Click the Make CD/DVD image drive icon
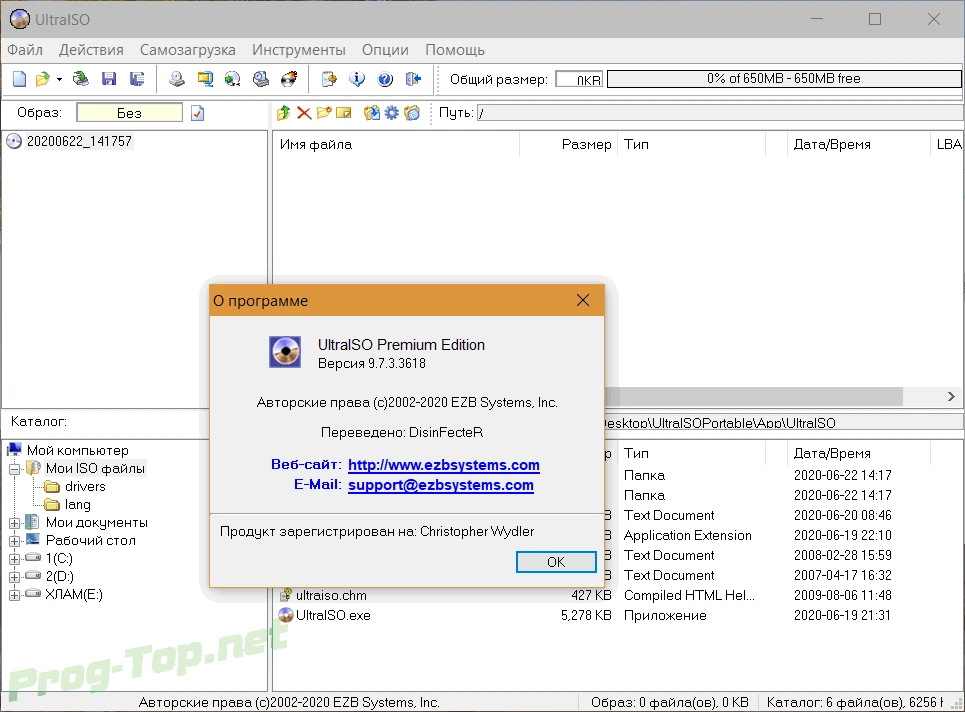The width and height of the screenshot is (965, 712). pyautogui.click(x=177, y=79)
